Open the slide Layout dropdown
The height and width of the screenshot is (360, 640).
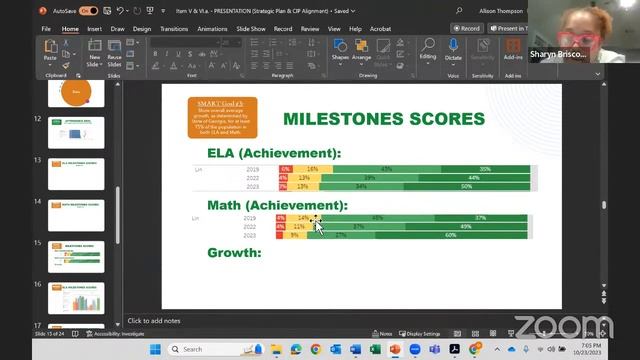pos(133,42)
